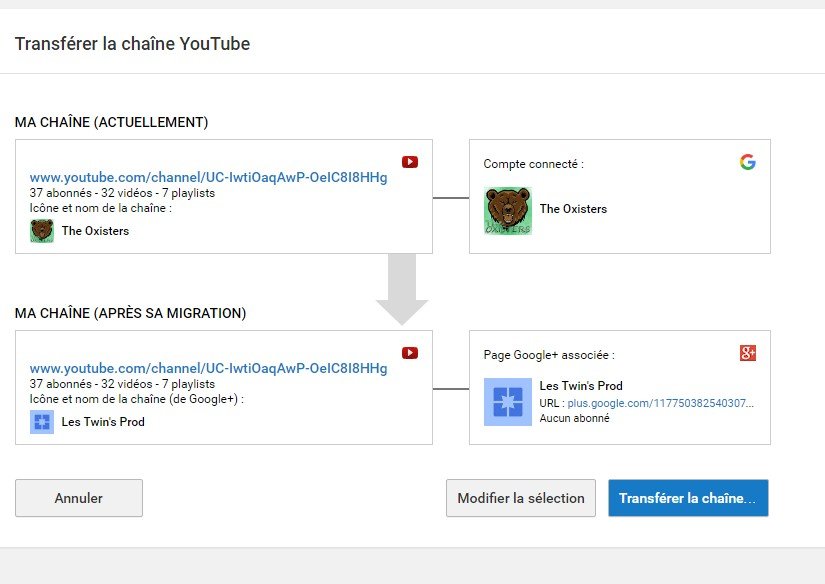Open the after-migration channel YouTube URL link
825x584 pixels.
pos(208,368)
